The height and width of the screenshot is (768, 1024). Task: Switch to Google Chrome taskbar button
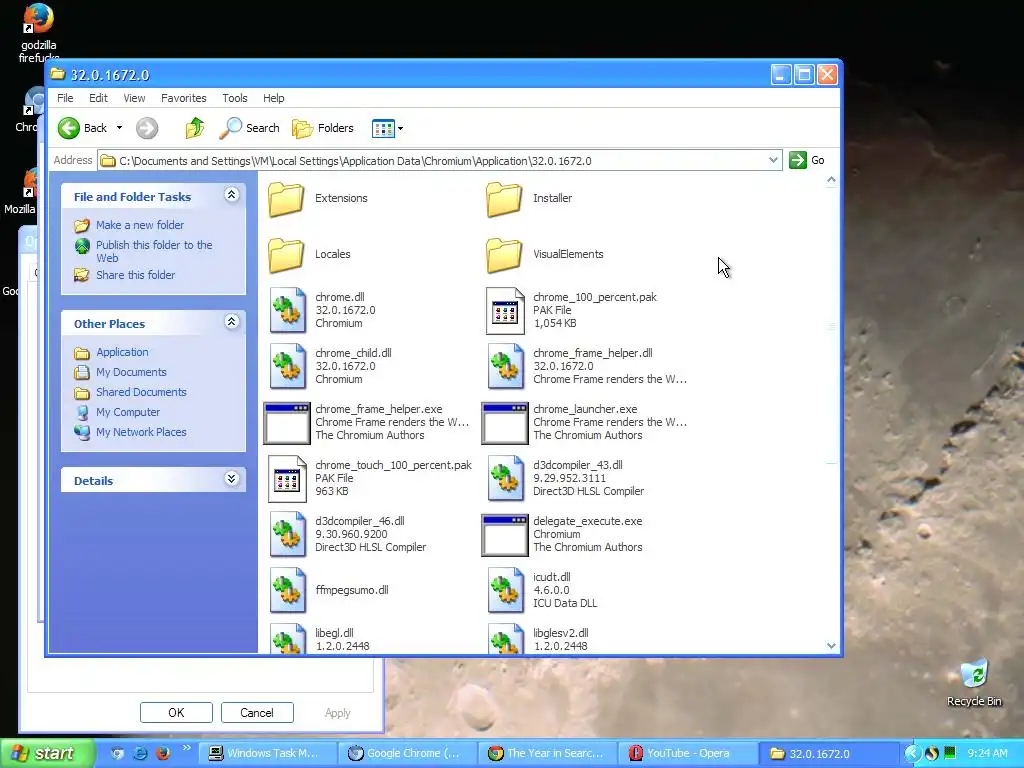tap(406, 753)
